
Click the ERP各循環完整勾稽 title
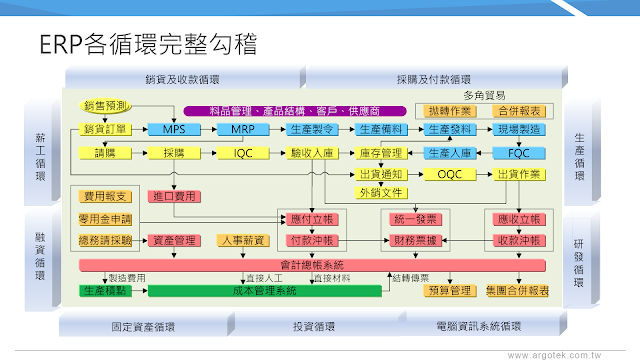tap(149, 44)
